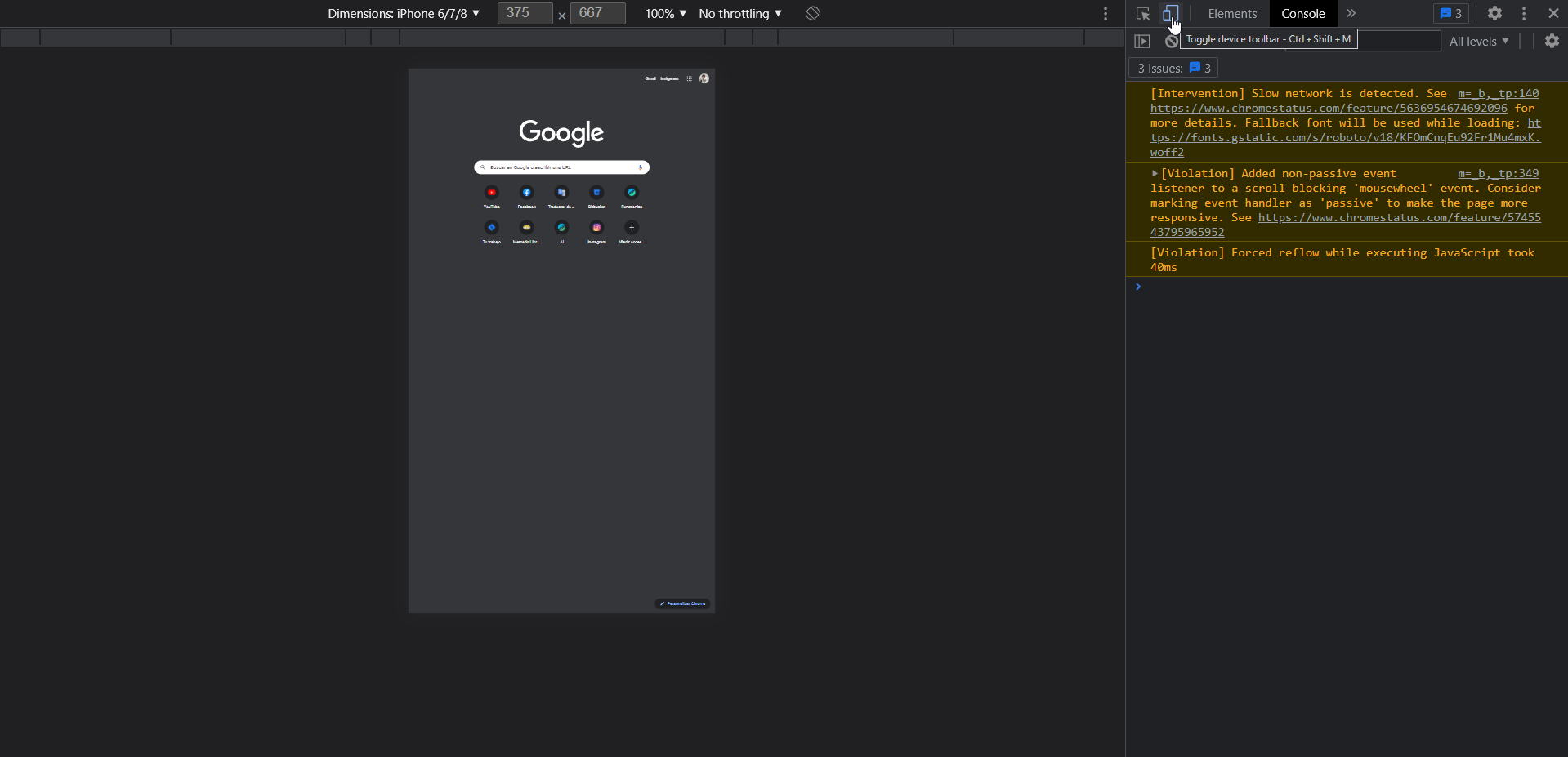Open chromestatus feature/5745543795965952 link
This screenshot has width=1568, height=757.
(1346, 225)
